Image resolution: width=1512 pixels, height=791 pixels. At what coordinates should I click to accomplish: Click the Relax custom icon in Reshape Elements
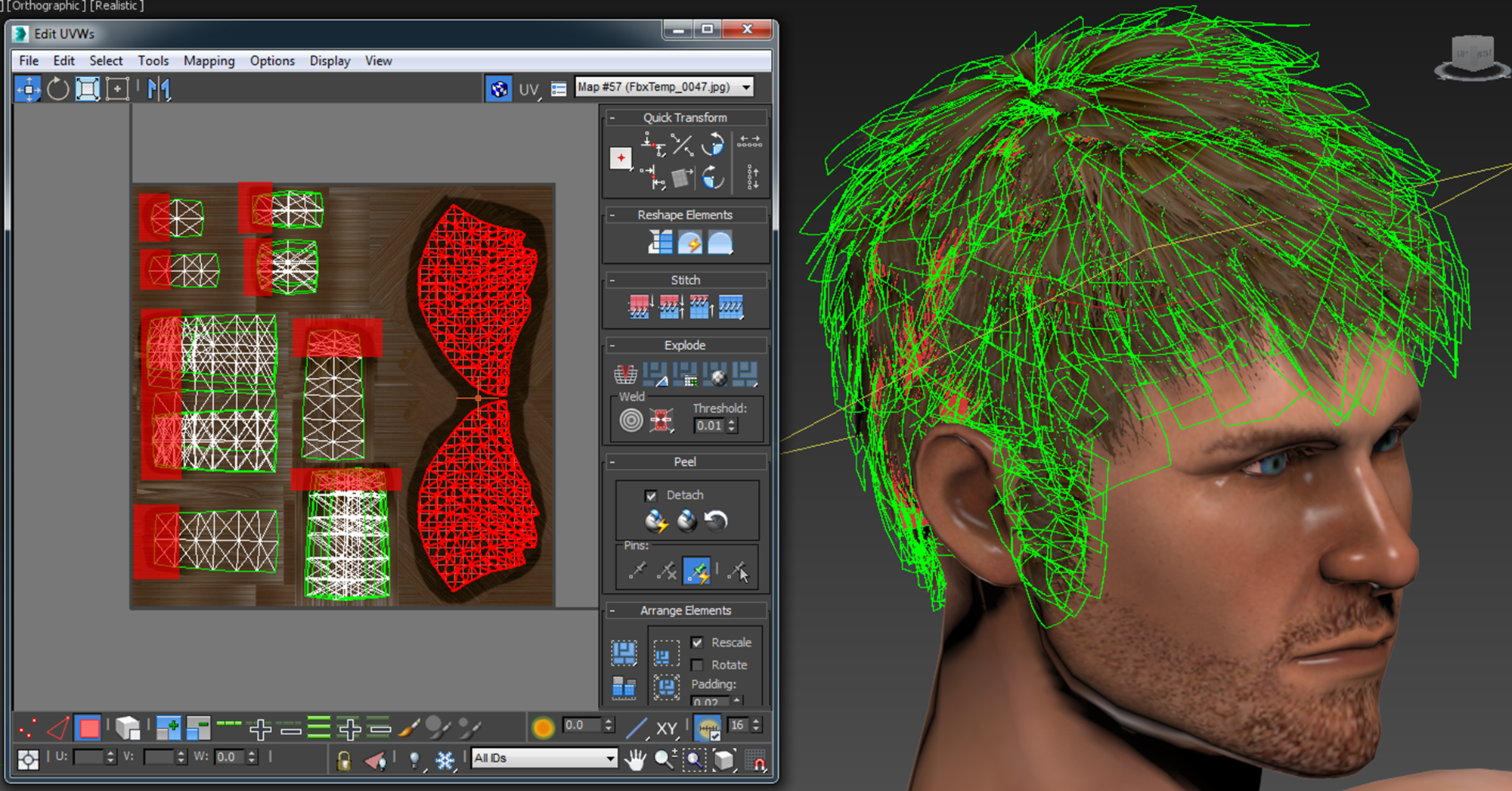coord(720,243)
